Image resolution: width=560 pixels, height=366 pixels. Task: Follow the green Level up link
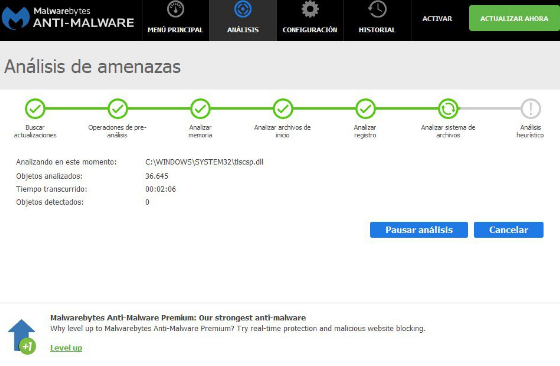pos(66,348)
